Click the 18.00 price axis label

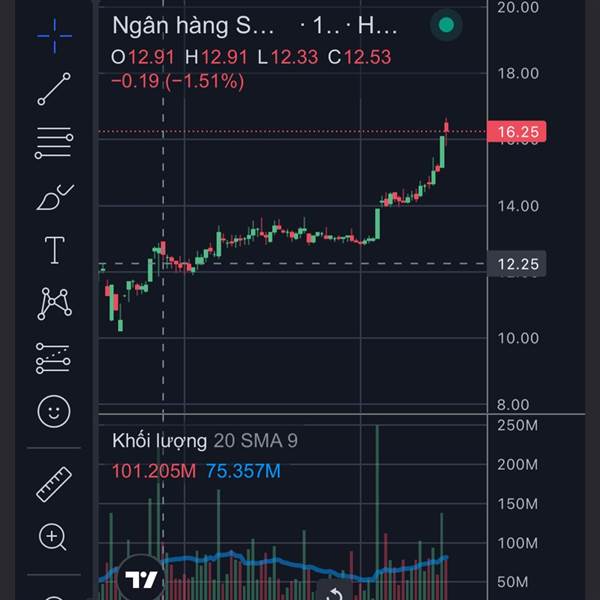(518, 73)
